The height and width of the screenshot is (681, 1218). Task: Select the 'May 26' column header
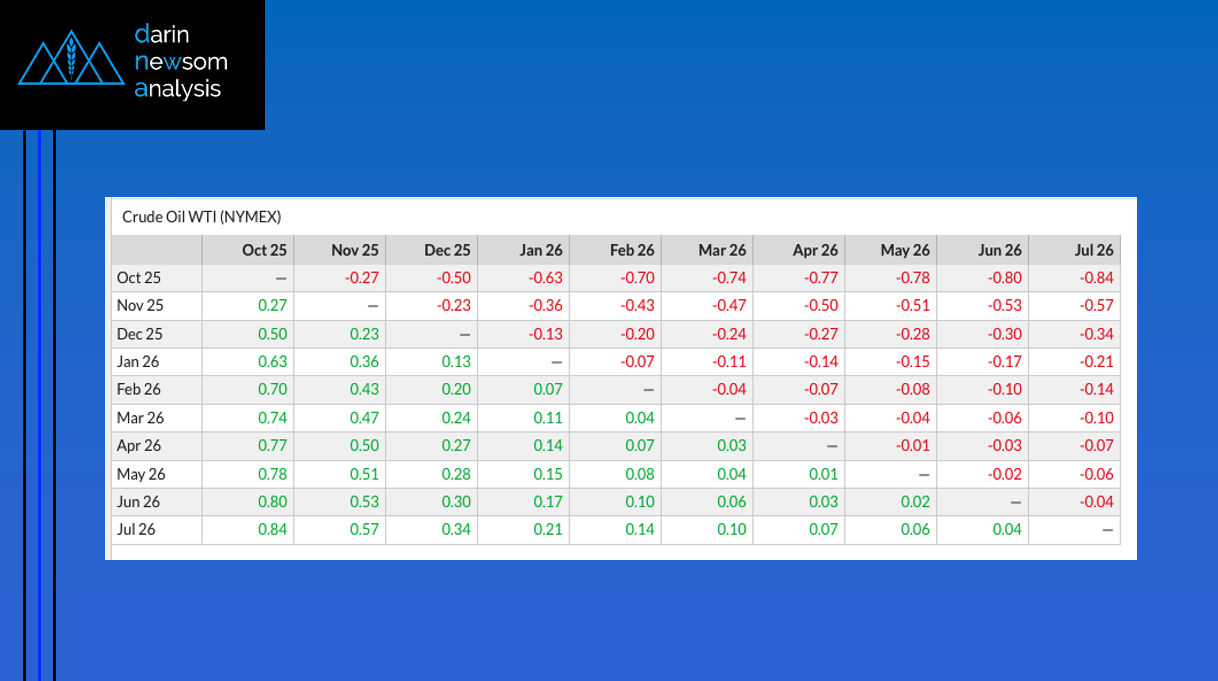coord(905,250)
